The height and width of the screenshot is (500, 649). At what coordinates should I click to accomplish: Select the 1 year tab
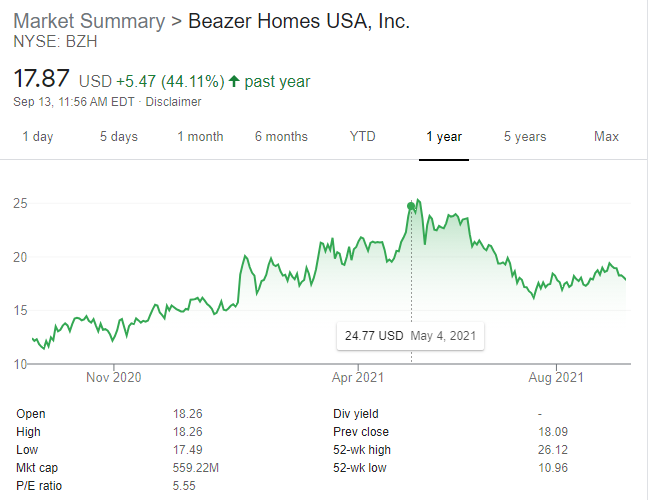443,137
